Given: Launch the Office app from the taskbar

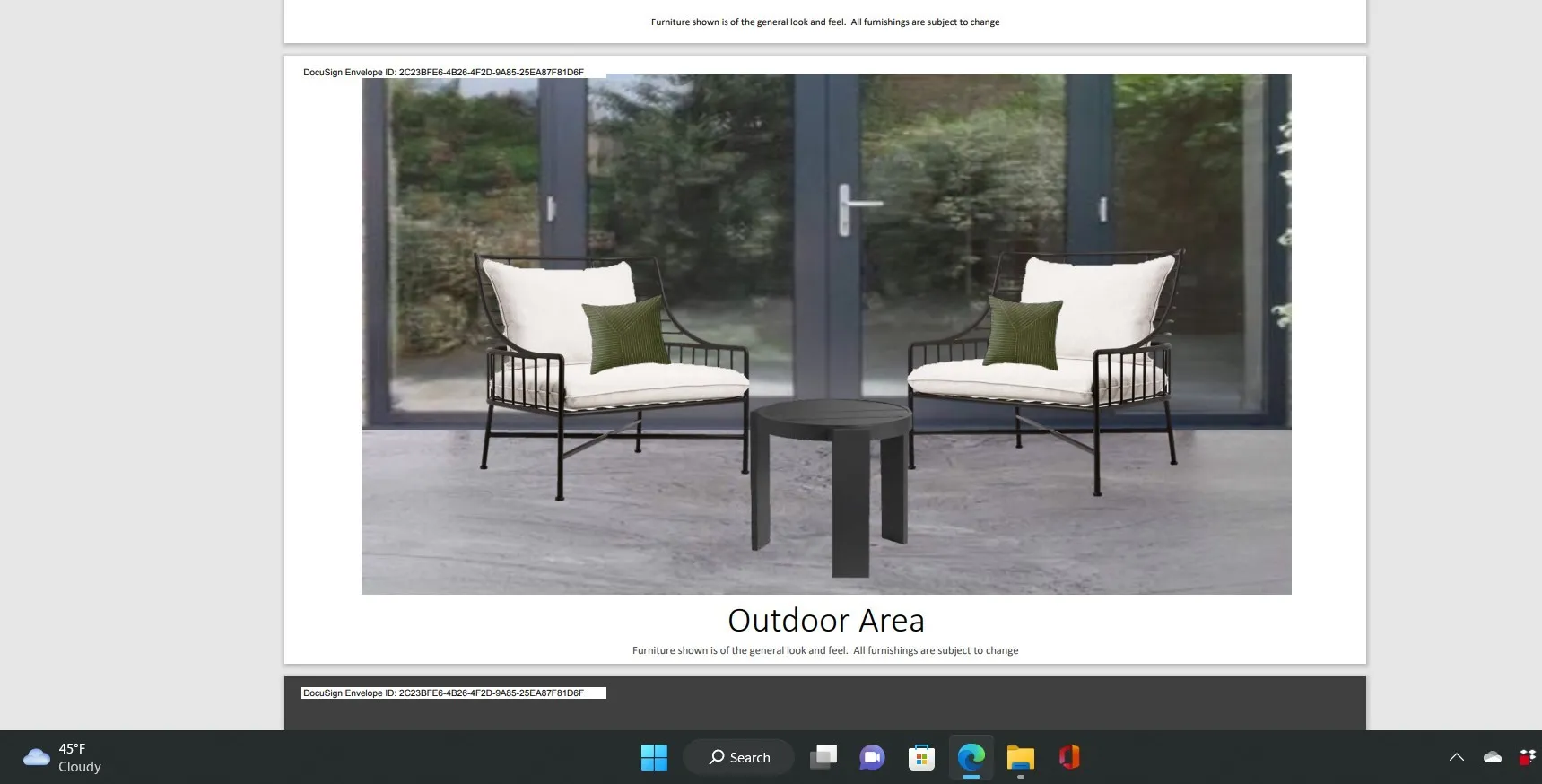Looking at the screenshot, I should pos(1068,757).
